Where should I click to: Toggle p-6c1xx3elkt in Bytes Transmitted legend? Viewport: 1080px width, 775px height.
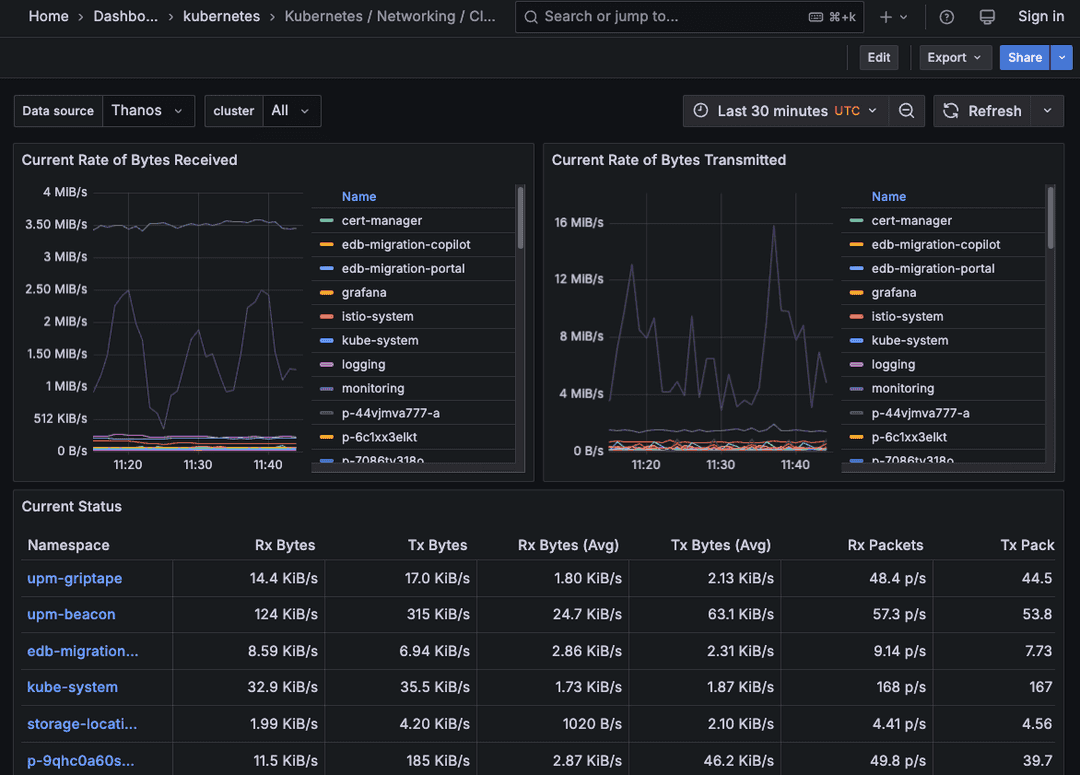coord(908,437)
